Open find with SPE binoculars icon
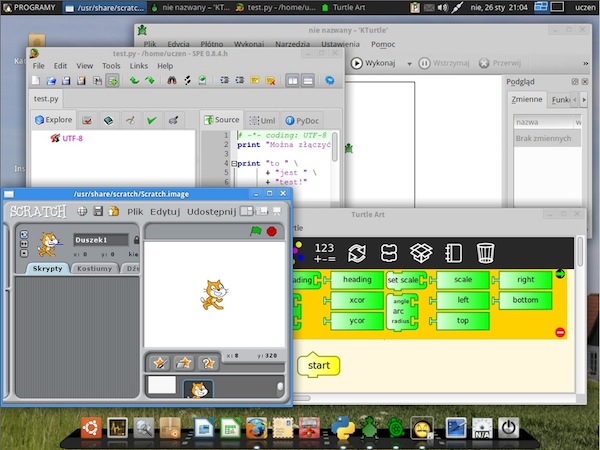600x450 pixels. coord(172,80)
